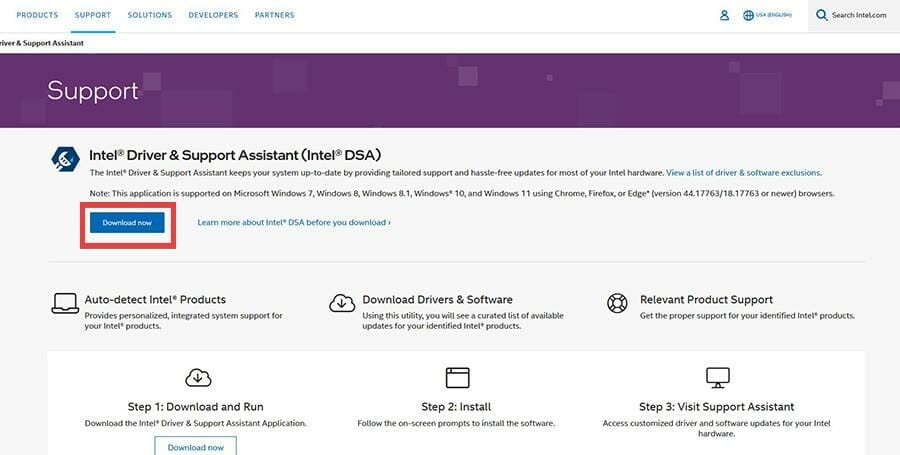Open the Solutions menu

(x=150, y=15)
